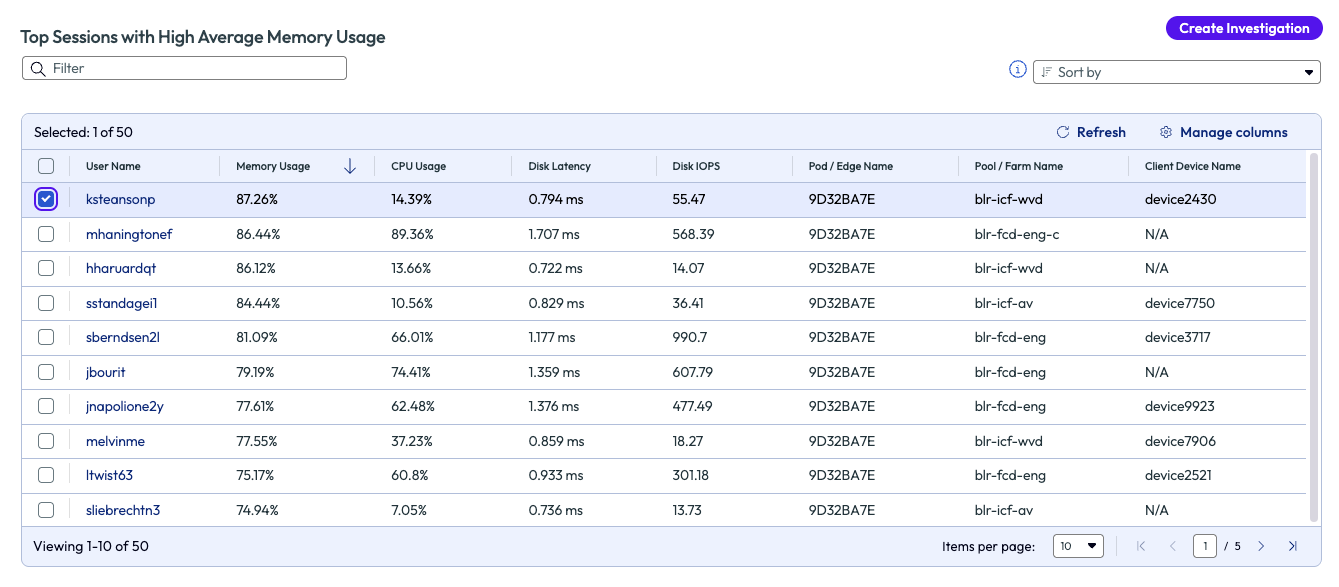
Task: Uncheck the ksteansonp row checkbox
Action: click(46, 199)
